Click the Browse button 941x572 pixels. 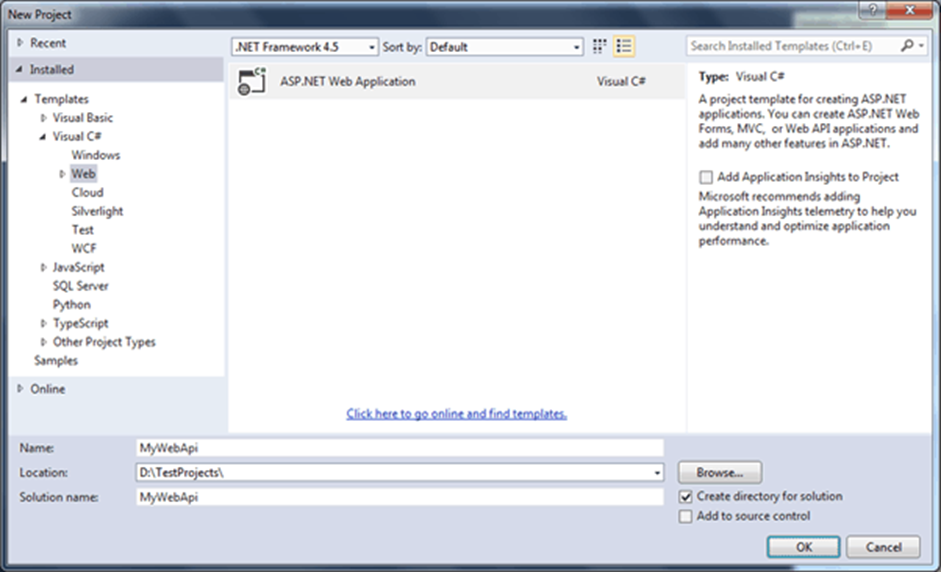(720, 473)
